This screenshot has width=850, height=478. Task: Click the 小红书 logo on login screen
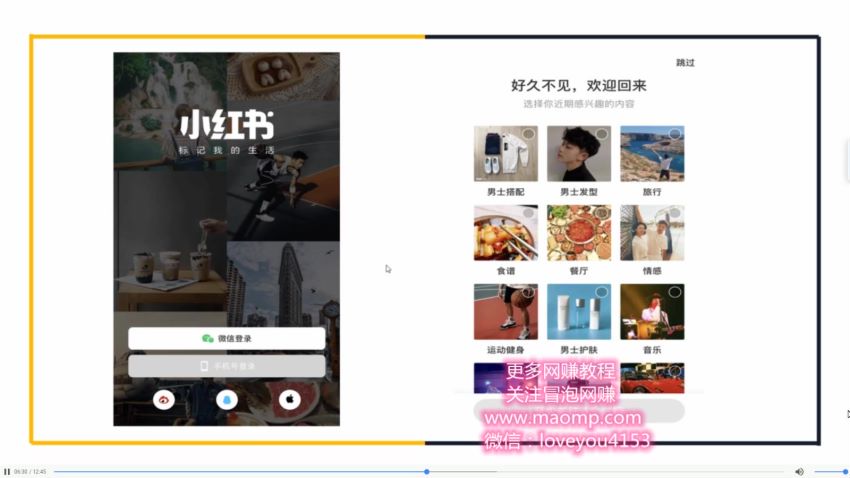tap(227, 125)
